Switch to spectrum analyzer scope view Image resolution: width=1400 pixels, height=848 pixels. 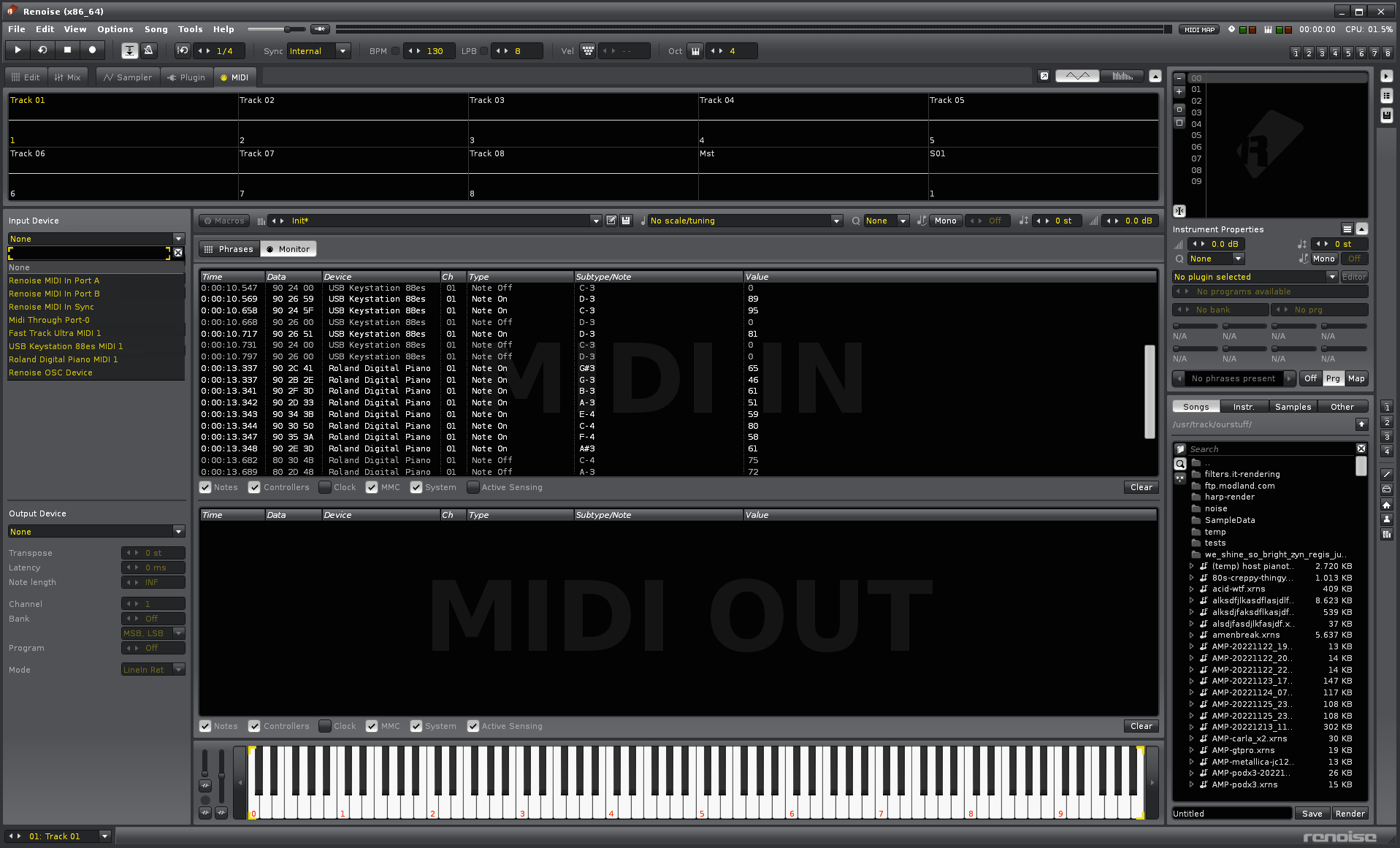(x=1122, y=77)
